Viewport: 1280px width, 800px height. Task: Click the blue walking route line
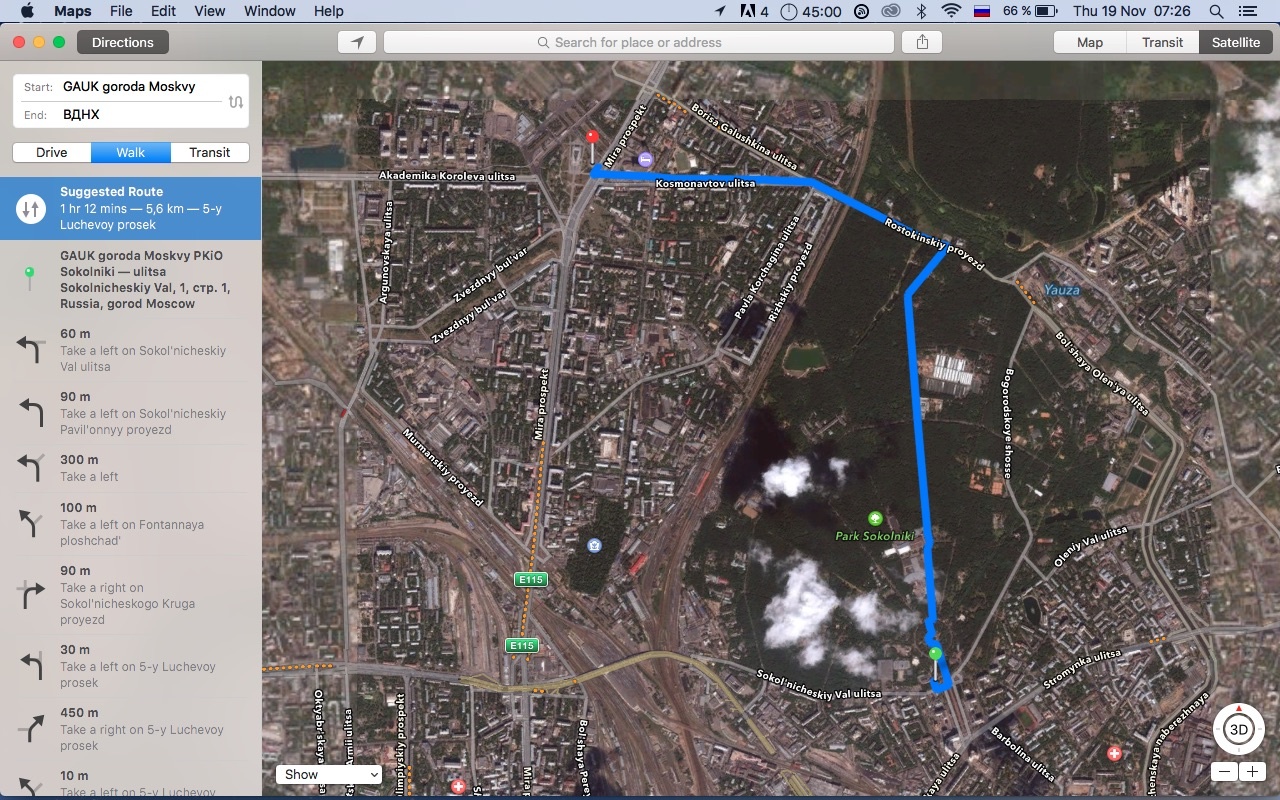918,420
